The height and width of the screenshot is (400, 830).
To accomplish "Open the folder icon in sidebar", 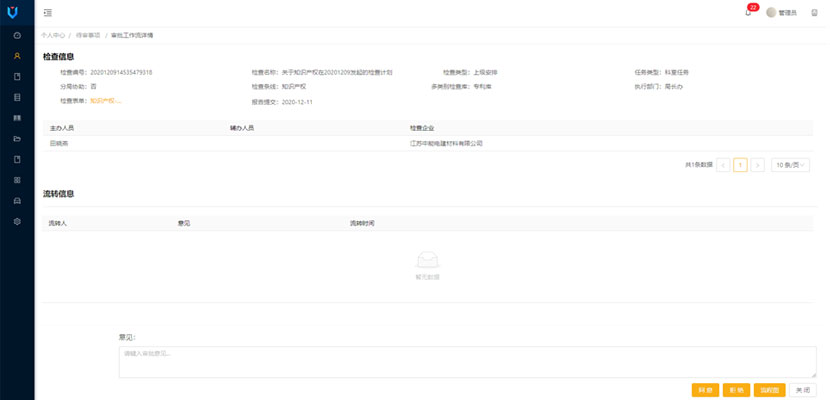I will pyautogui.click(x=17, y=139).
